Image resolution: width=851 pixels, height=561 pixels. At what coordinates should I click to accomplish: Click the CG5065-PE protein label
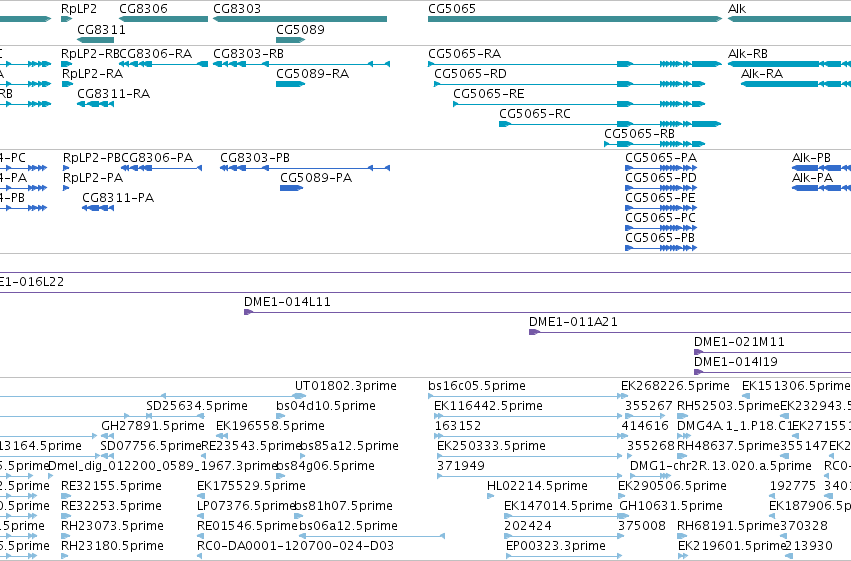[x=660, y=198]
